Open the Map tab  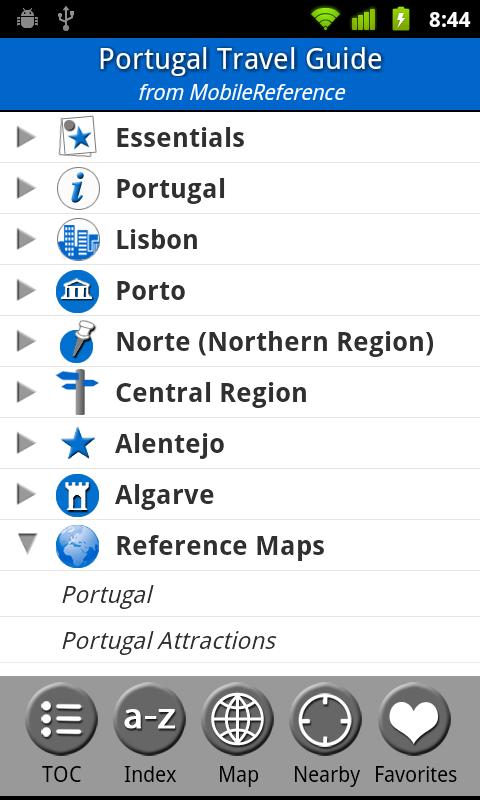(238, 736)
